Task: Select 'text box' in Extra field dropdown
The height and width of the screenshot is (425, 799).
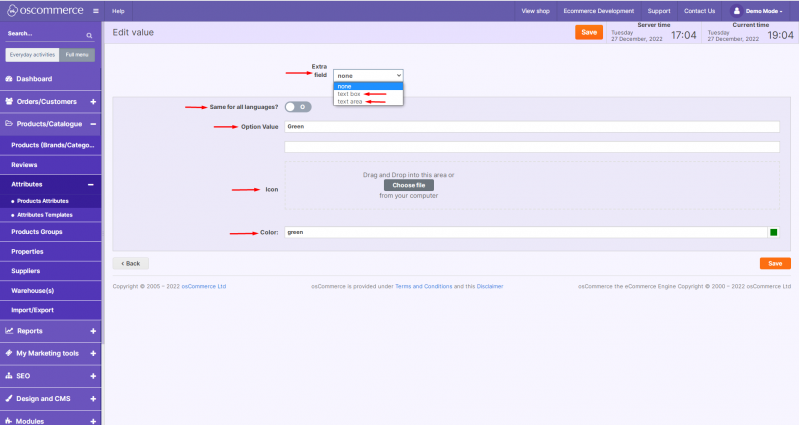Action: pos(349,93)
